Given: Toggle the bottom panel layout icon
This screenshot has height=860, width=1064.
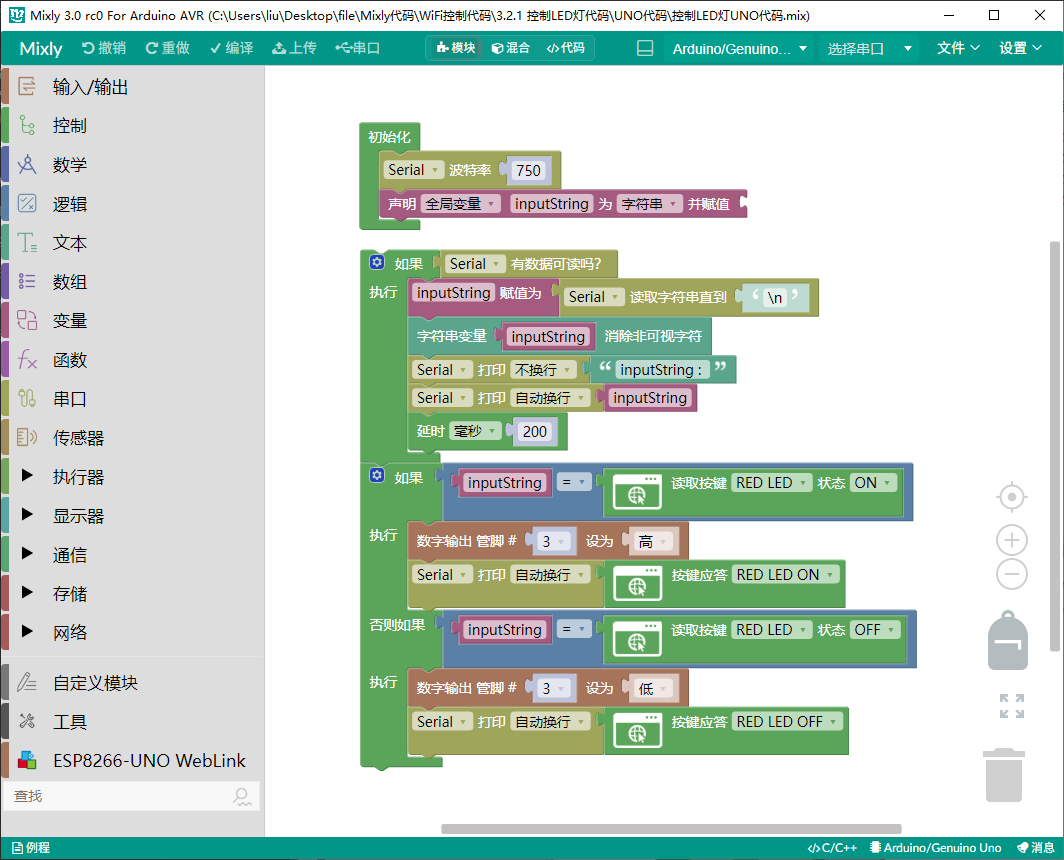Looking at the screenshot, I should coord(645,48).
